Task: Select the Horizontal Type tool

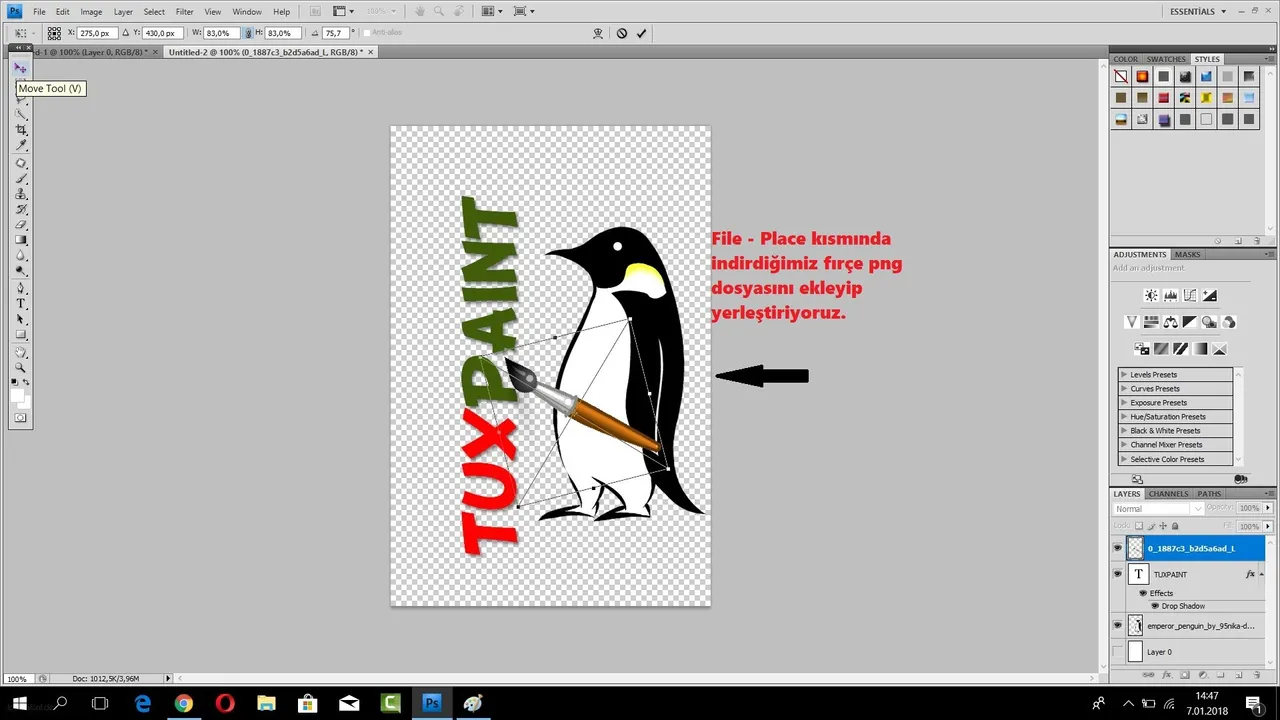Action: (20, 304)
